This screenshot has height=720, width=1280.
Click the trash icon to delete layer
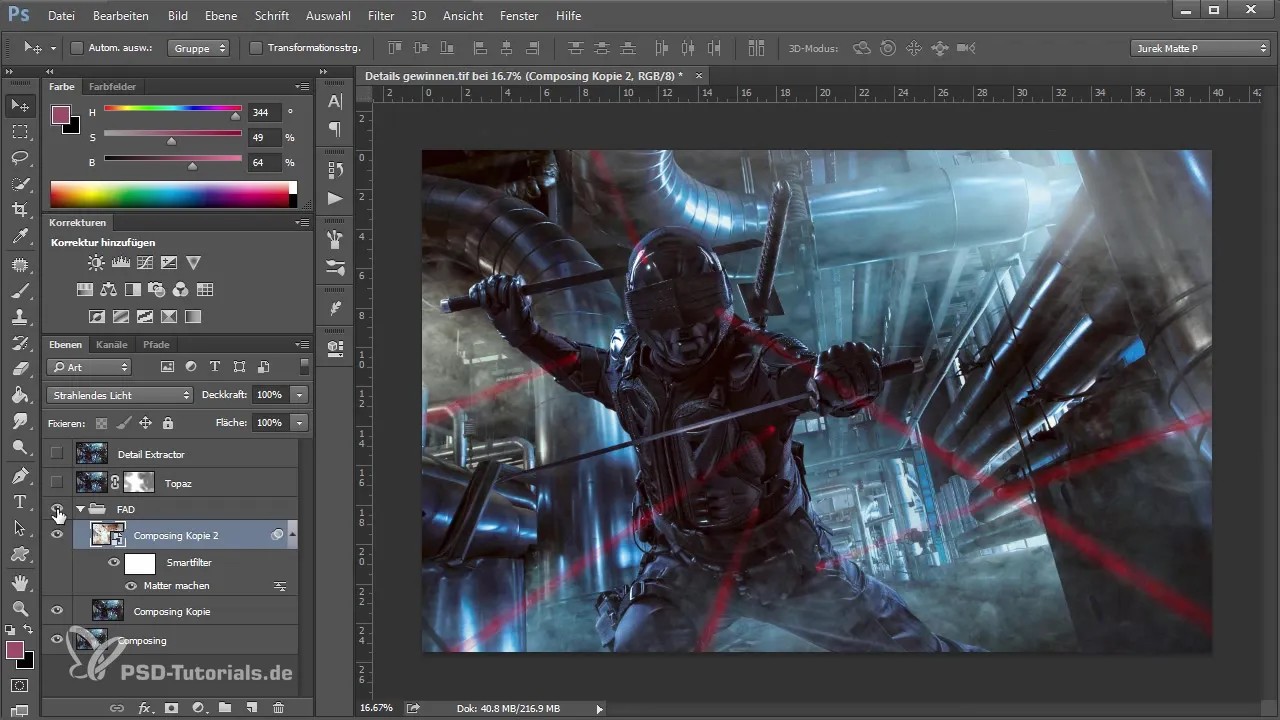coord(278,708)
